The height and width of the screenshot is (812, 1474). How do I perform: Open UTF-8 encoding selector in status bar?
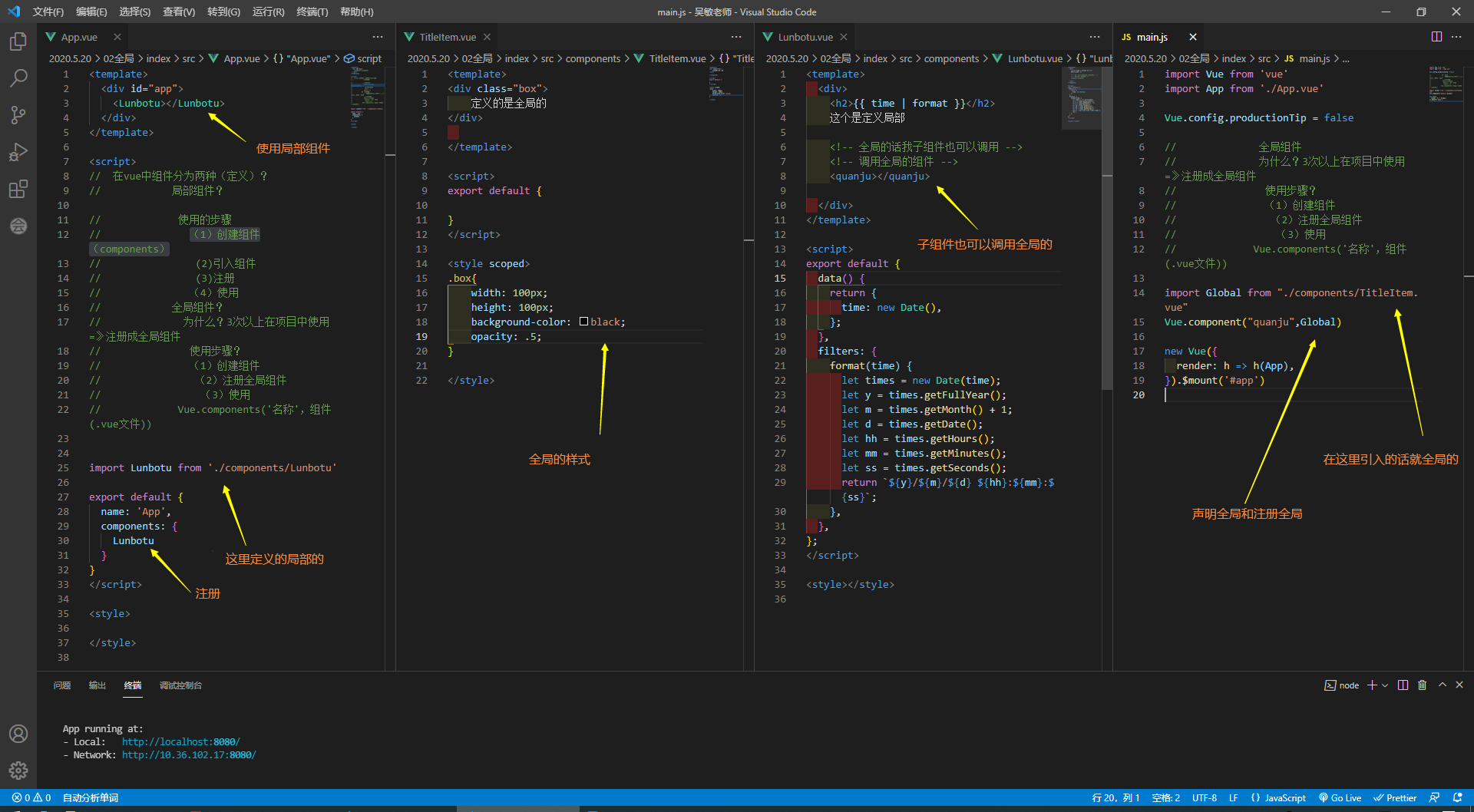tap(1204, 798)
